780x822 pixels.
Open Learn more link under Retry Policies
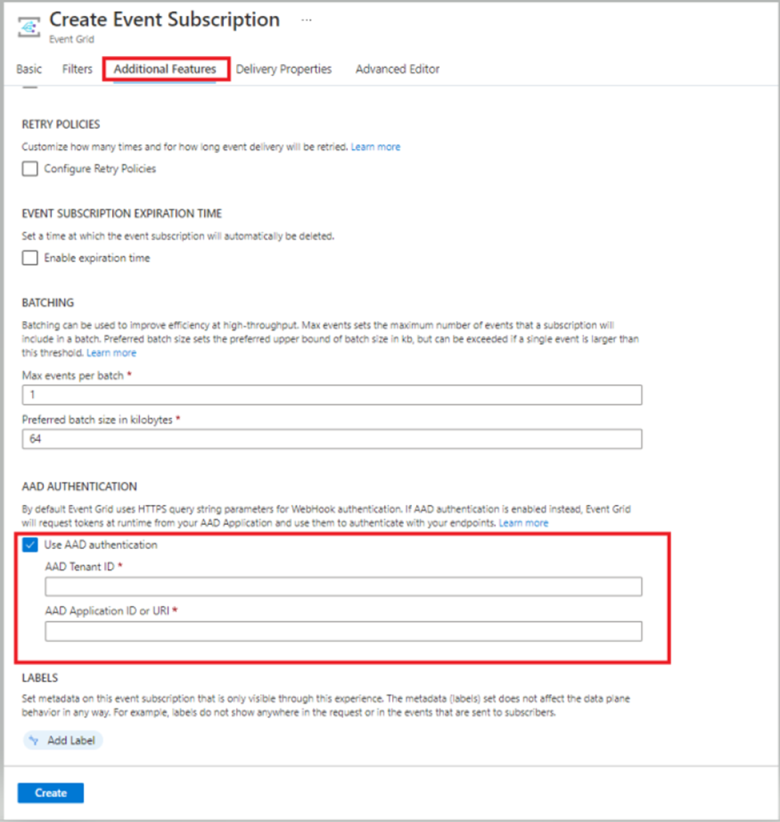(x=375, y=147)
